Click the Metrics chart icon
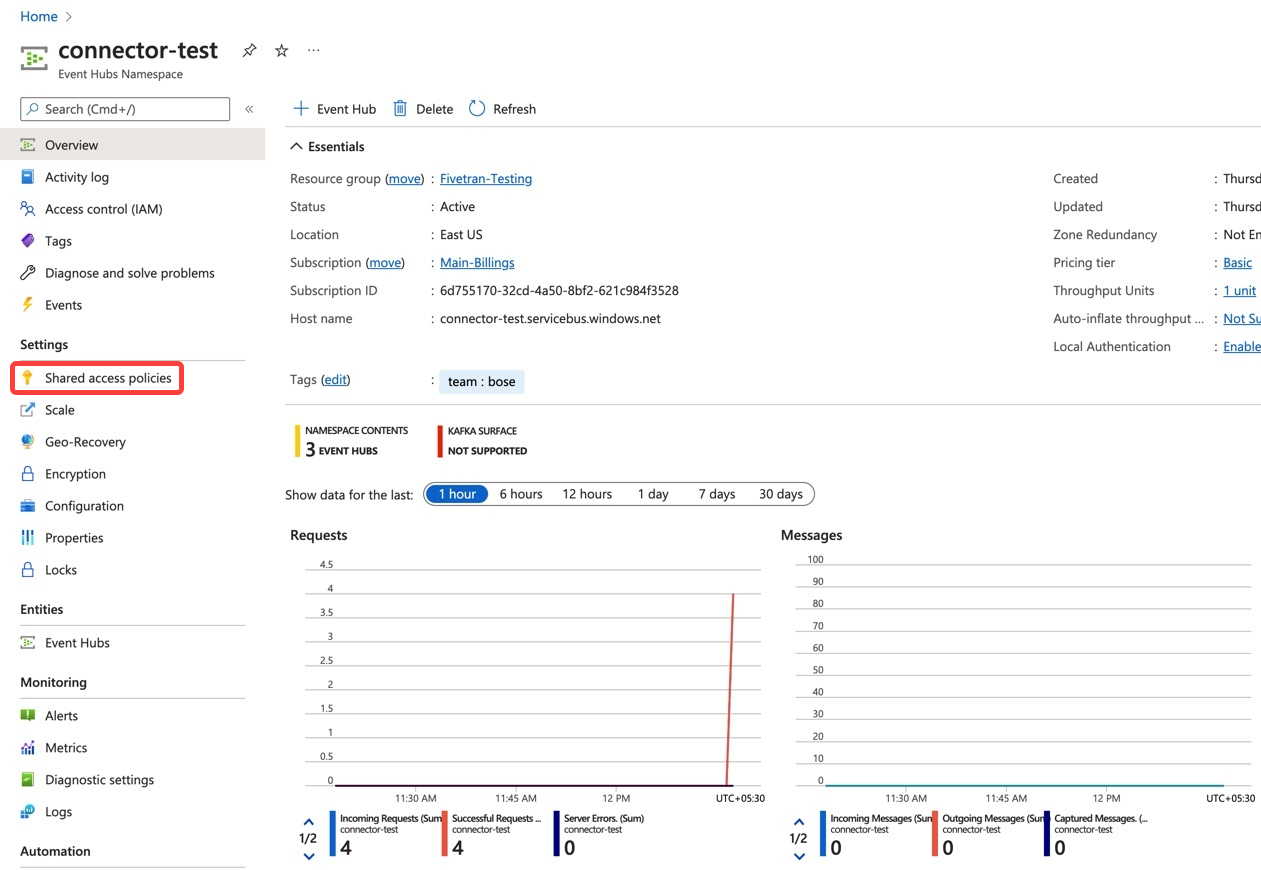 [28, 748]
